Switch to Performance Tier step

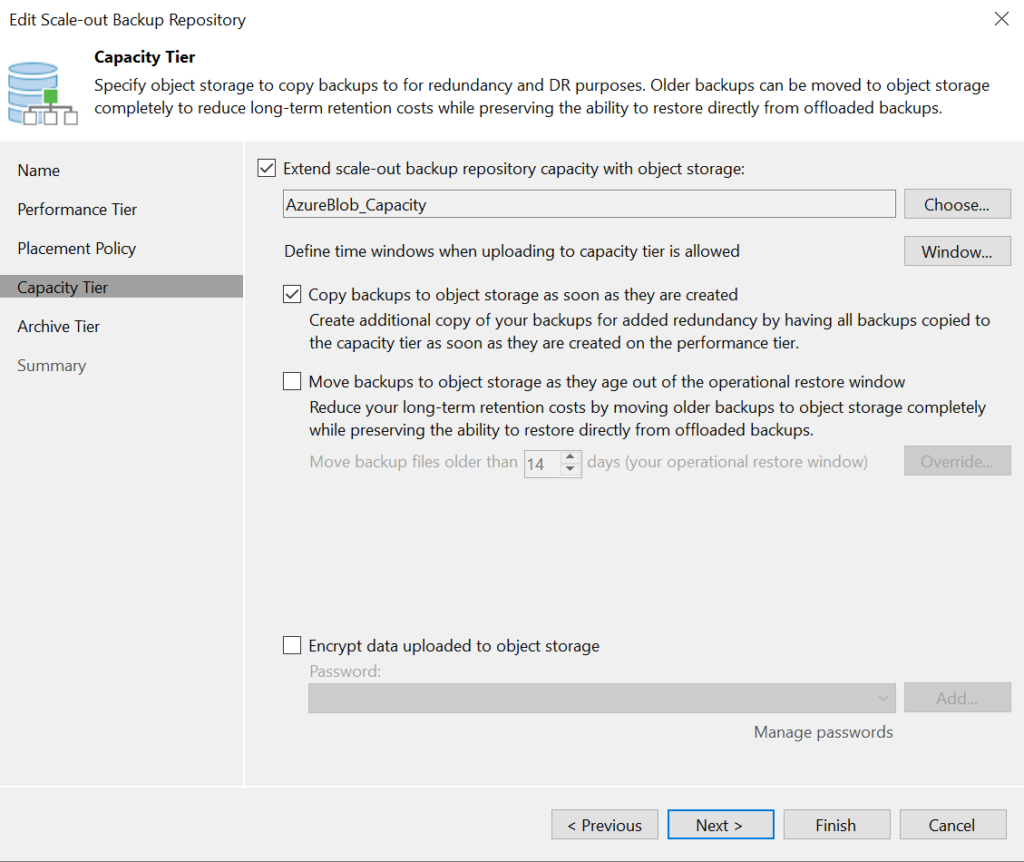[77, 209]
